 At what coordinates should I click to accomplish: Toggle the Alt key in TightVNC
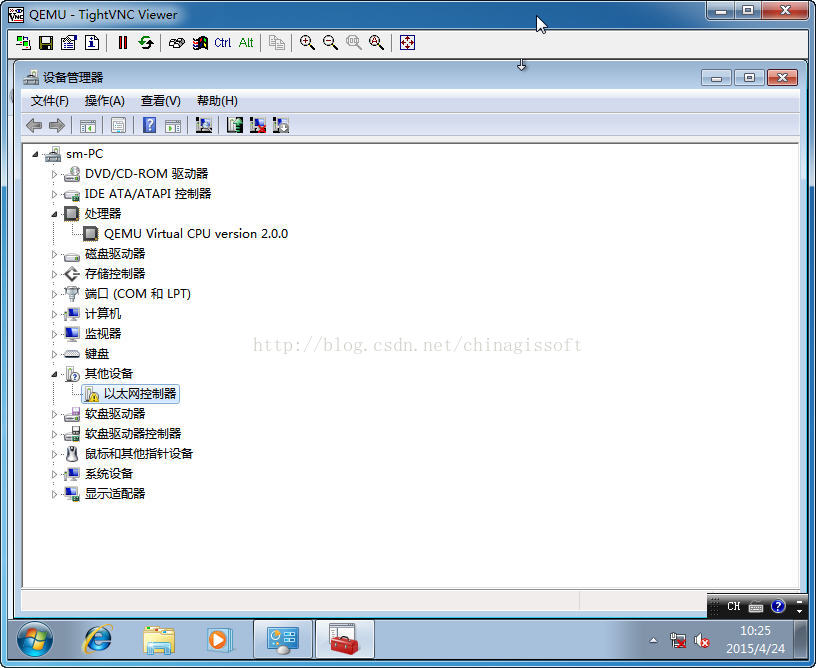[x=246, y=43]
